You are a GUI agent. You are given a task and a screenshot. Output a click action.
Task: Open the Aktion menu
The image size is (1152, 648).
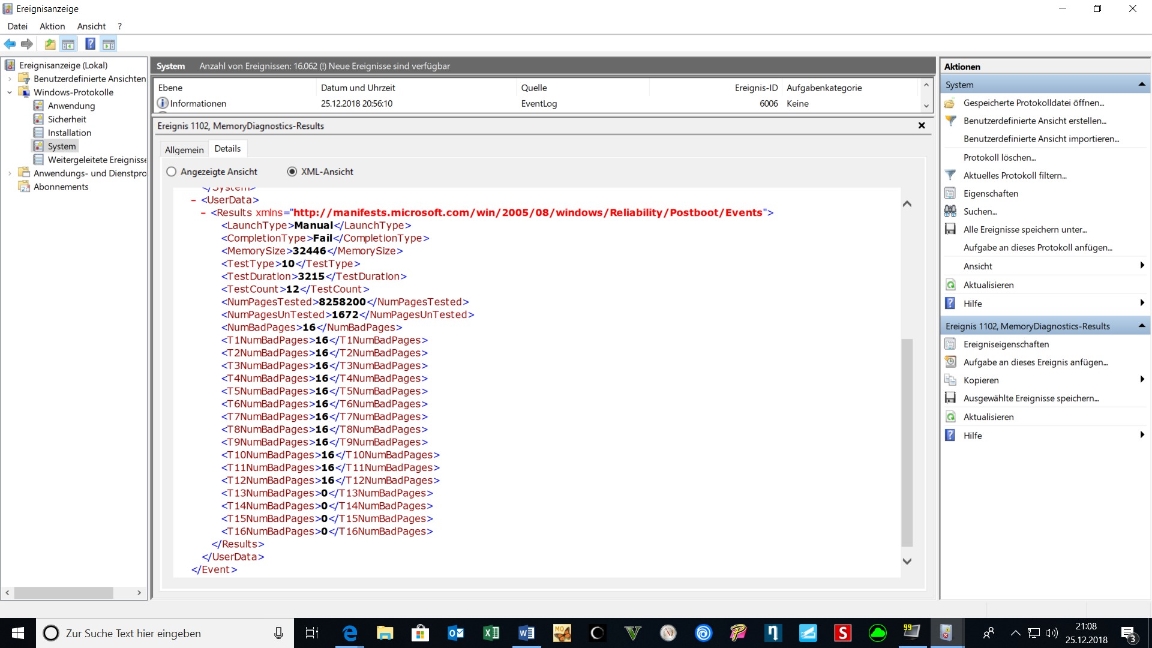[52, 26]
